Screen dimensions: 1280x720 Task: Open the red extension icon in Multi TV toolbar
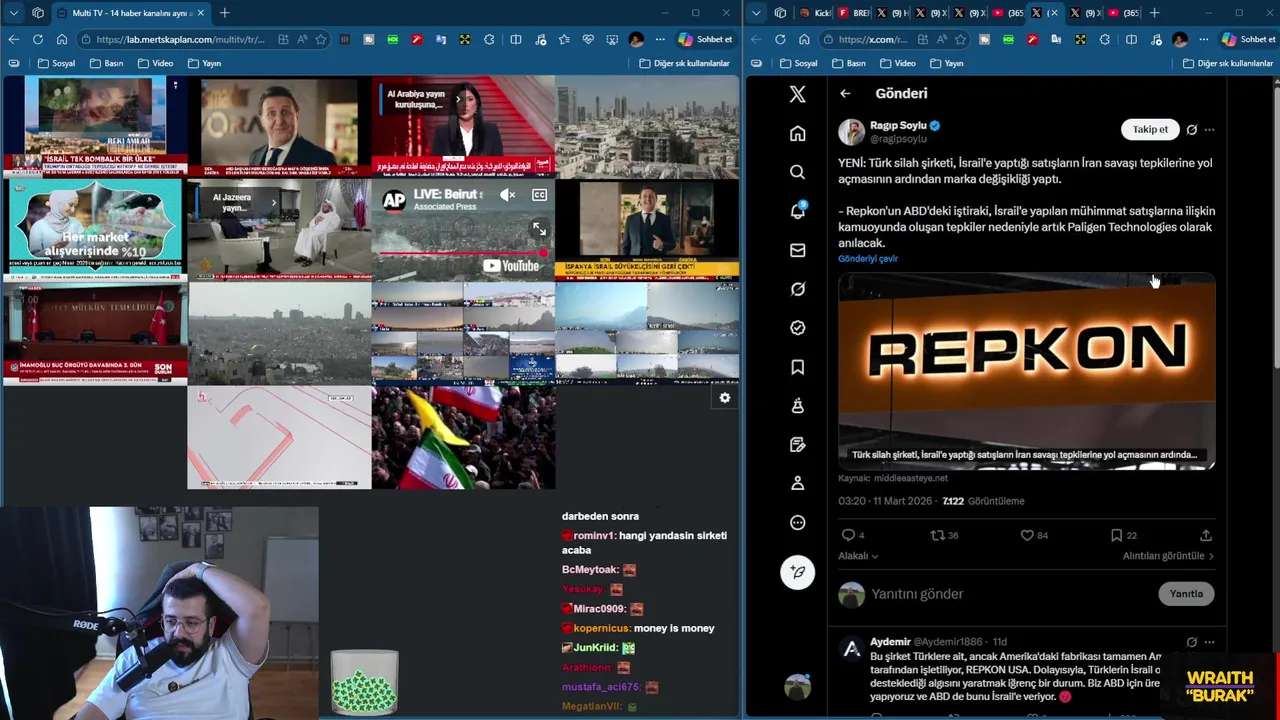417,39
